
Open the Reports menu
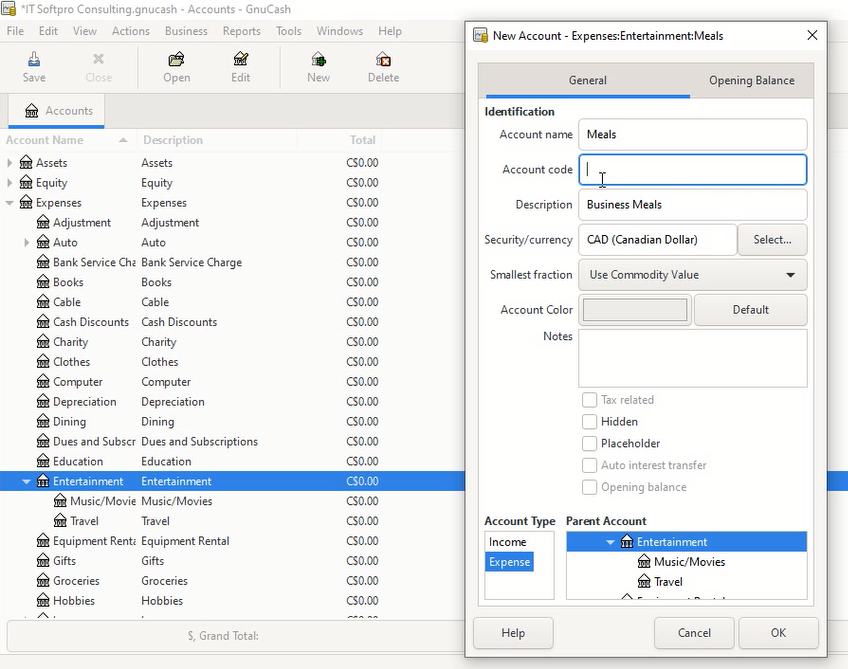pyautogui.click(x=241, y=31)
